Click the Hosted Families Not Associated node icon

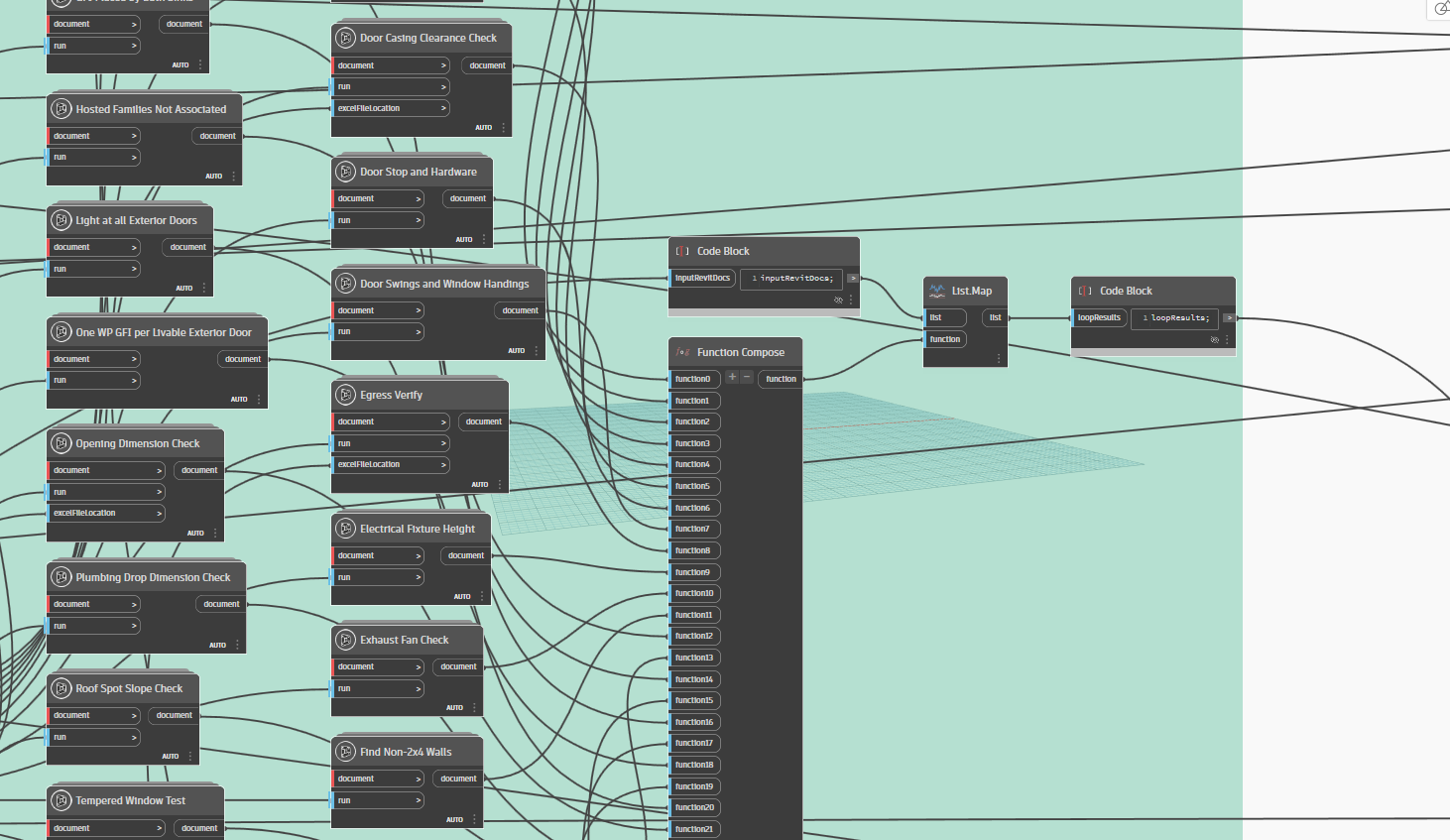point(61,108)
